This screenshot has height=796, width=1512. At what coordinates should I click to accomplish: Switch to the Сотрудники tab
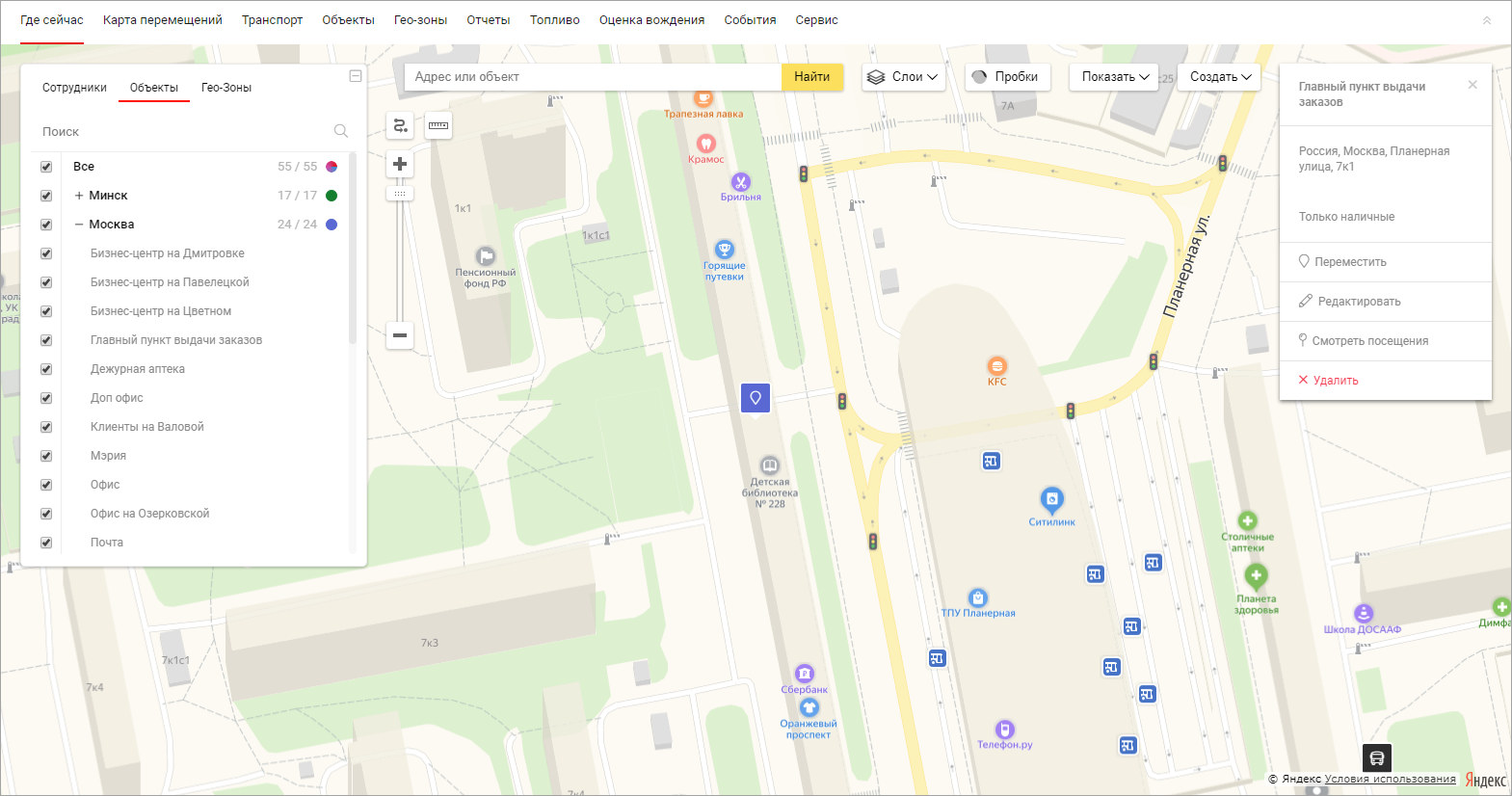74,88
